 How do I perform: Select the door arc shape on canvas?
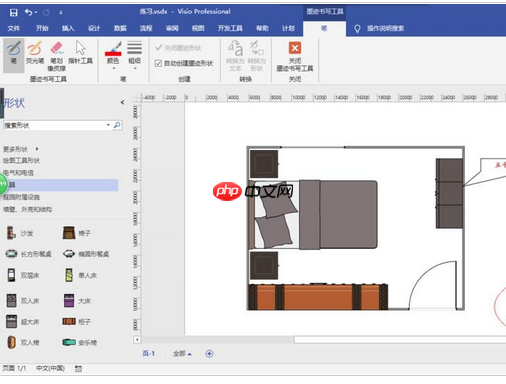[x=433, y=285]
